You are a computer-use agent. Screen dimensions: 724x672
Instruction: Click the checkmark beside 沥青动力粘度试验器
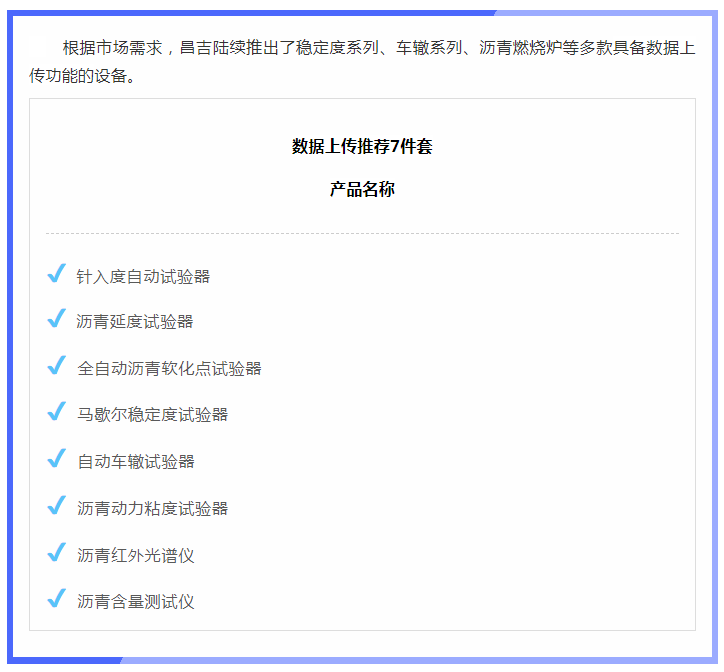[x=56, y=506]
